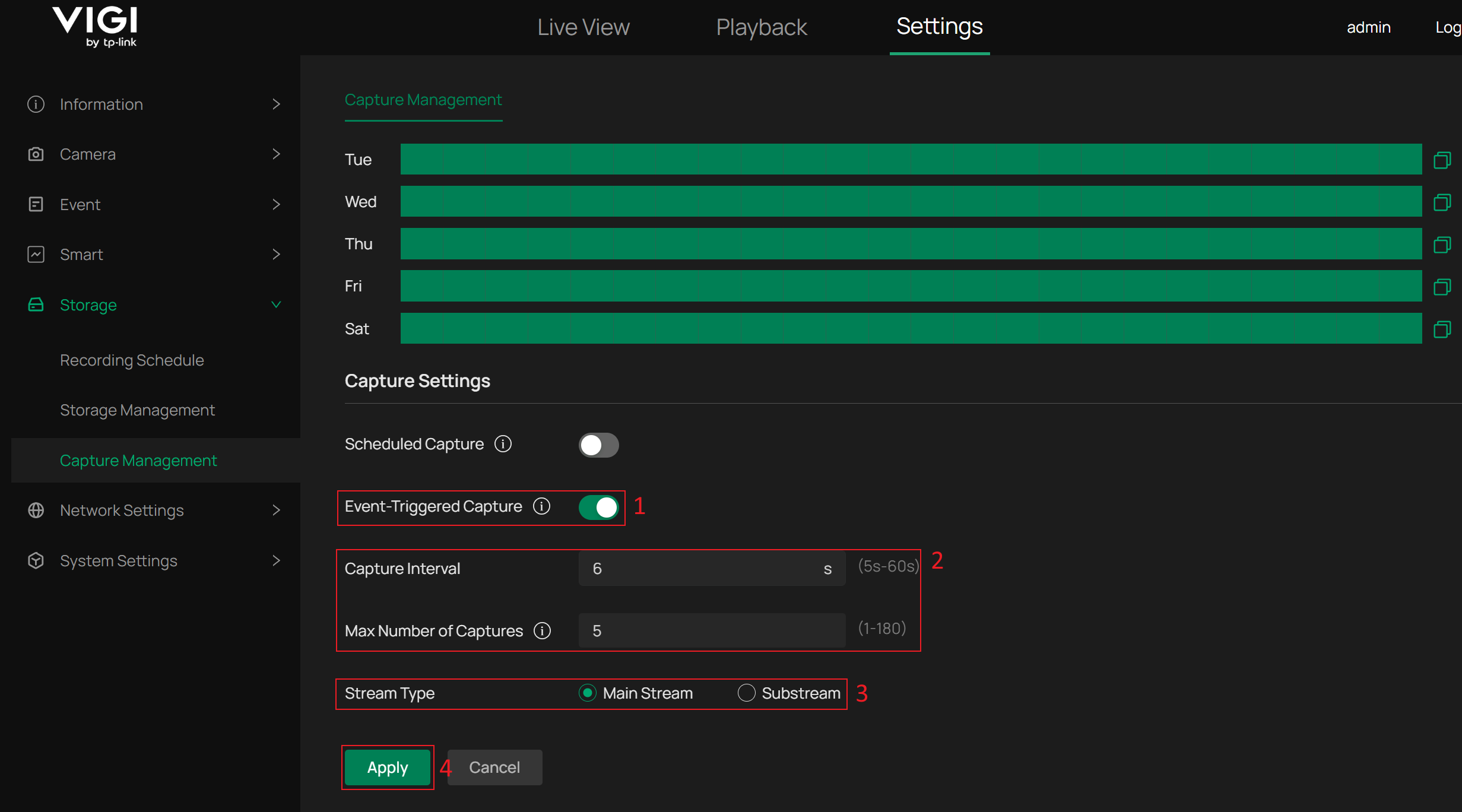Collapse the Storage section

pyautogui.click(x=276, y=304)
